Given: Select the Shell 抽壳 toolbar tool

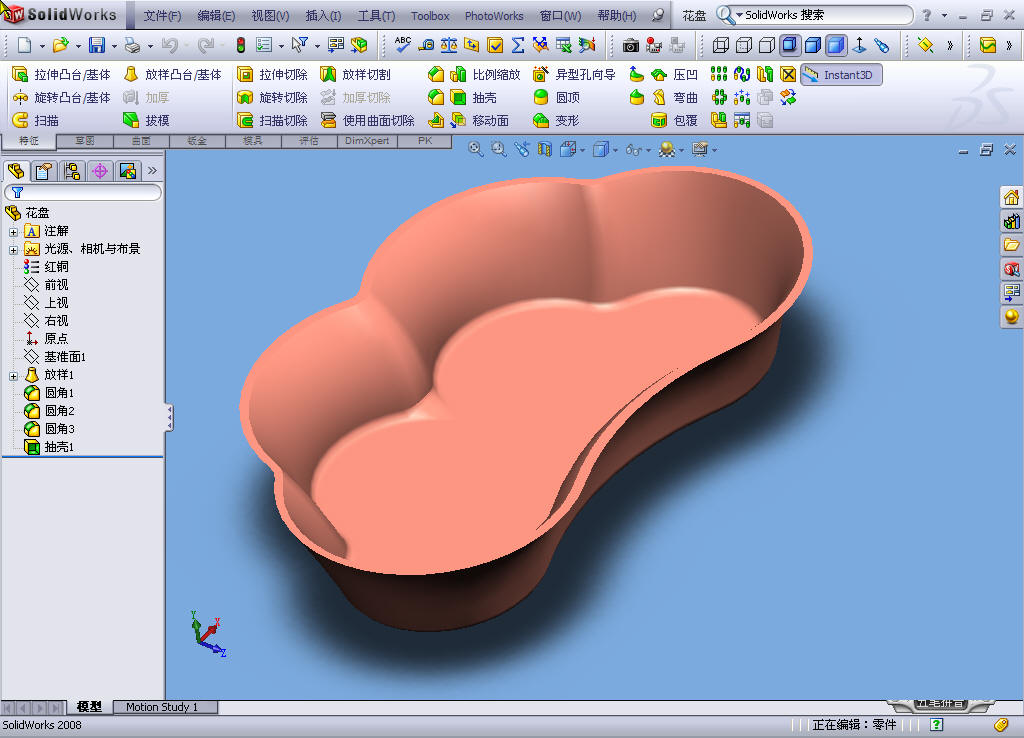Looking at the screenshot, I should (474, 97).
